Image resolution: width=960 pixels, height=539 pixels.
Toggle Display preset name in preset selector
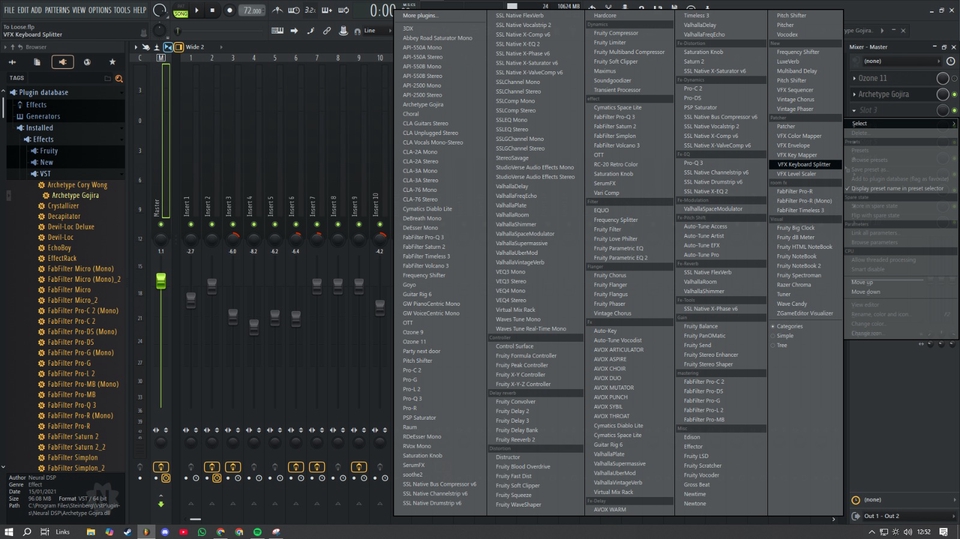(896, 189)
